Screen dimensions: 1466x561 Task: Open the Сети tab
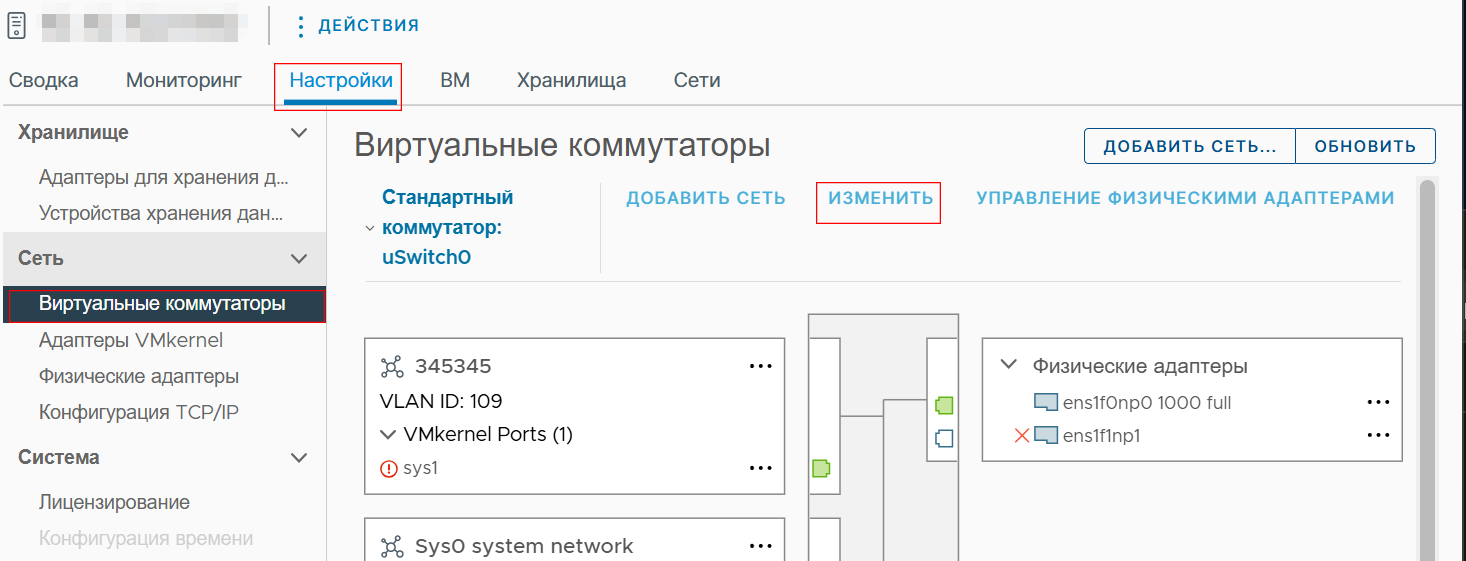tap(697, 81)
